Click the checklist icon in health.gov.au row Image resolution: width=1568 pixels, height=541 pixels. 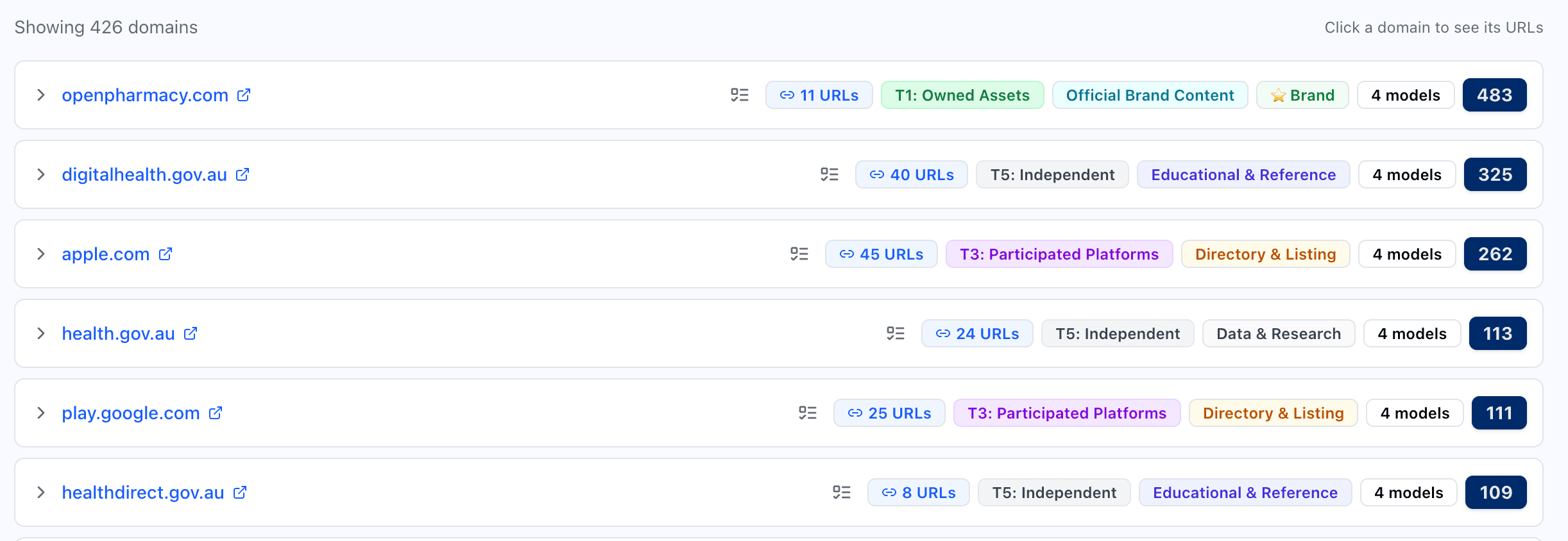point(896,333)
